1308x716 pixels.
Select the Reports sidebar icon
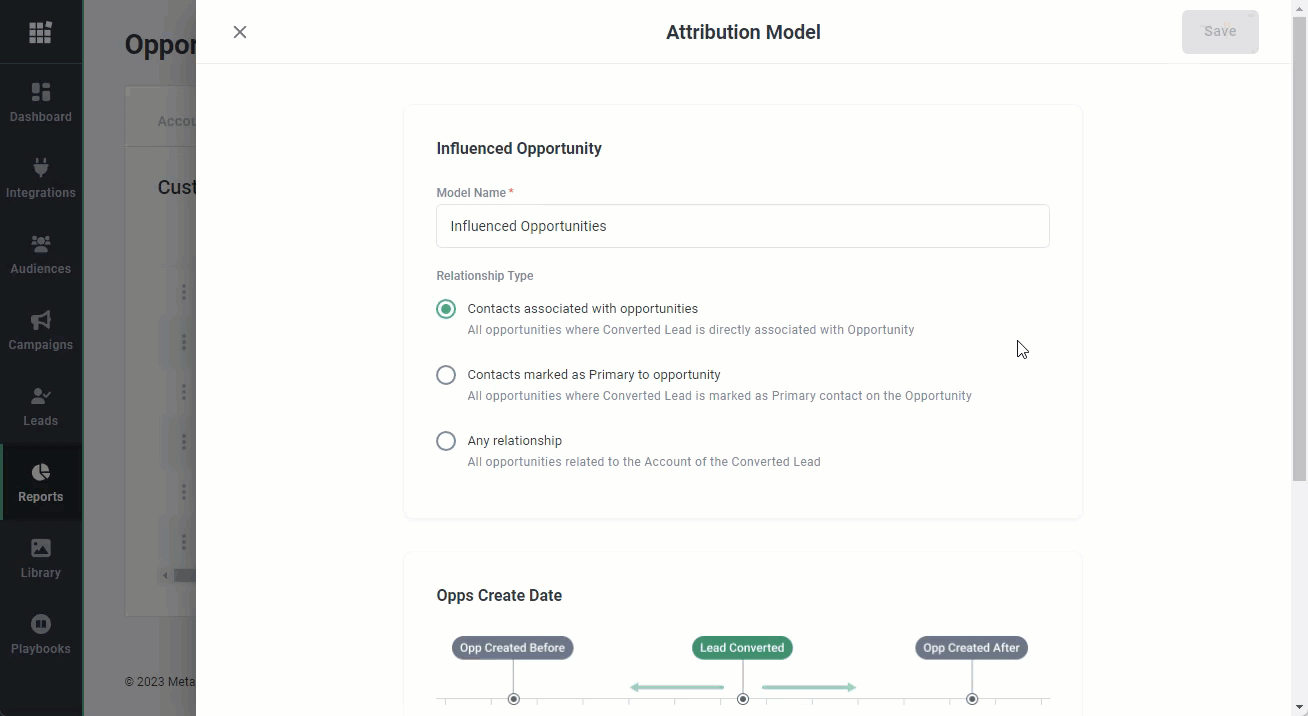coord(40,483)
